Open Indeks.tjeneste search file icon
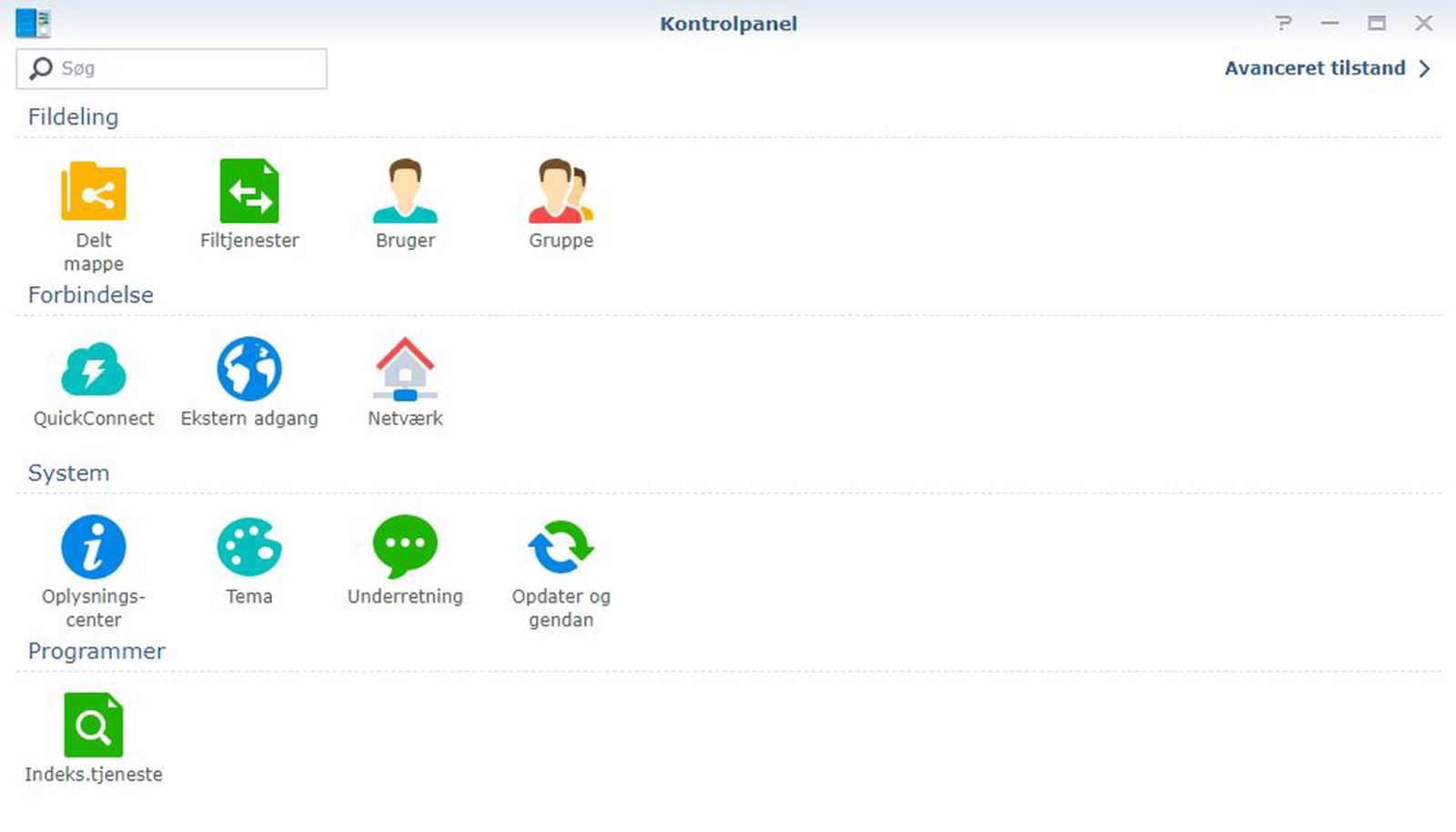1456x832 pixels. point(94,725)
